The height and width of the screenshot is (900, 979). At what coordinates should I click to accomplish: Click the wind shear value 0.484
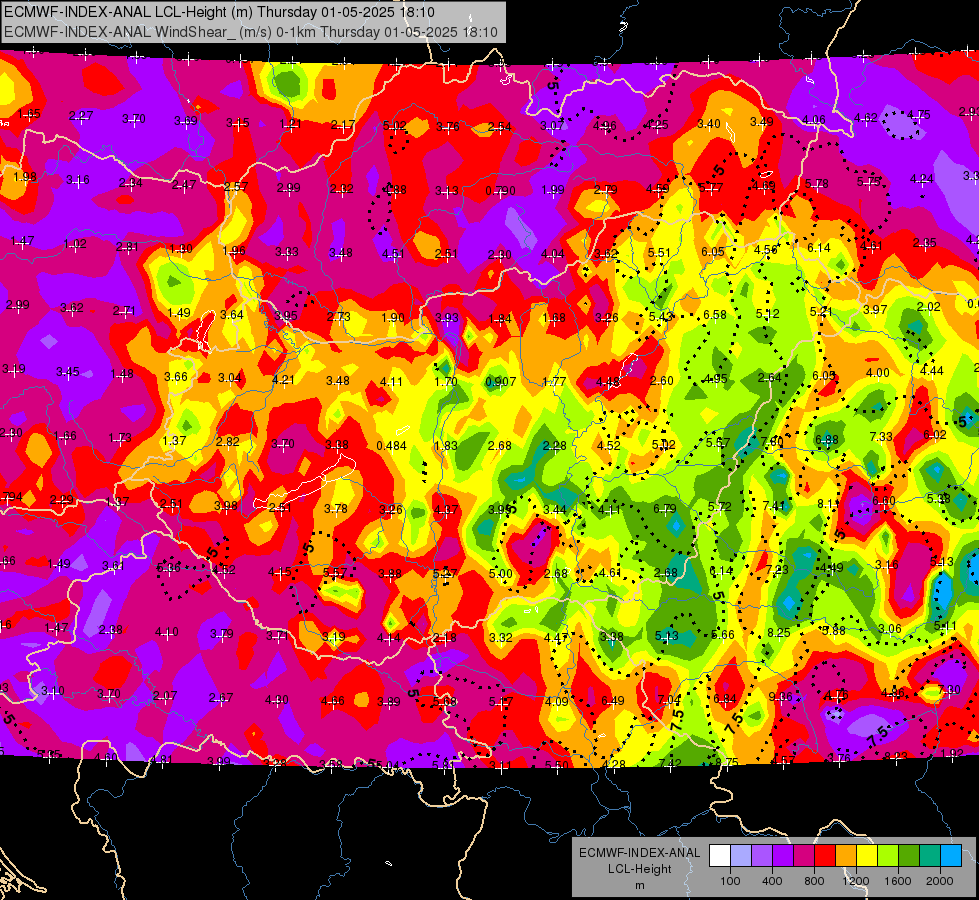[391, 446]
